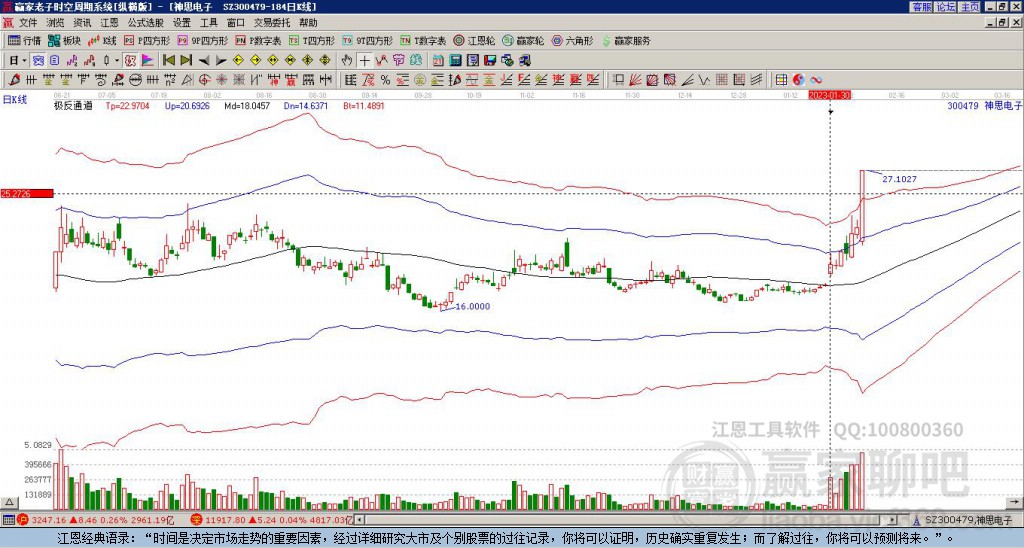The height and width of the screenshot is (548, 1024).
Task: Select the 六角形 hexagon tool
Action: tap(572, 41)
